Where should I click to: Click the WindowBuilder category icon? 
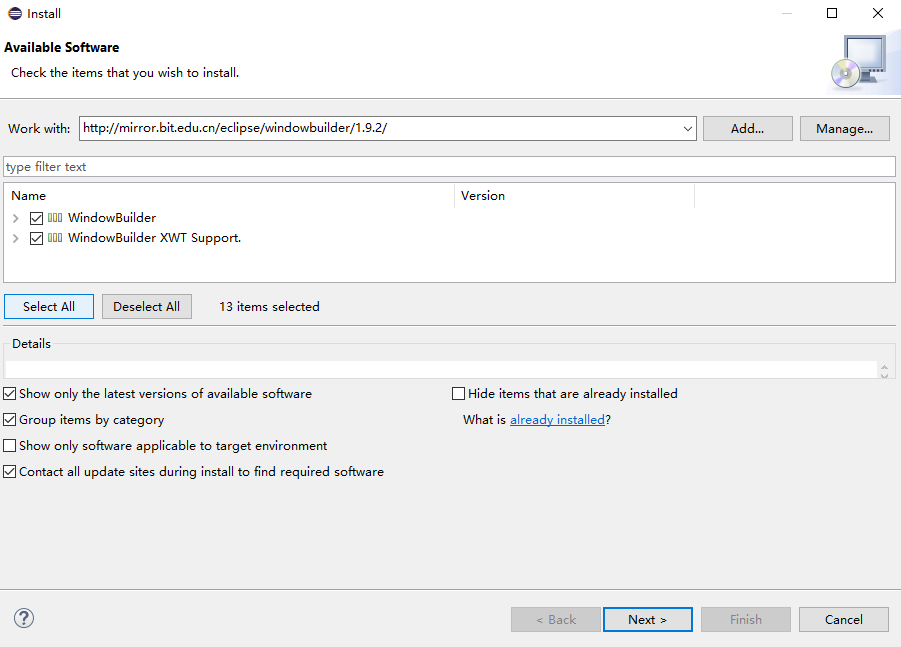pos(55,218)
